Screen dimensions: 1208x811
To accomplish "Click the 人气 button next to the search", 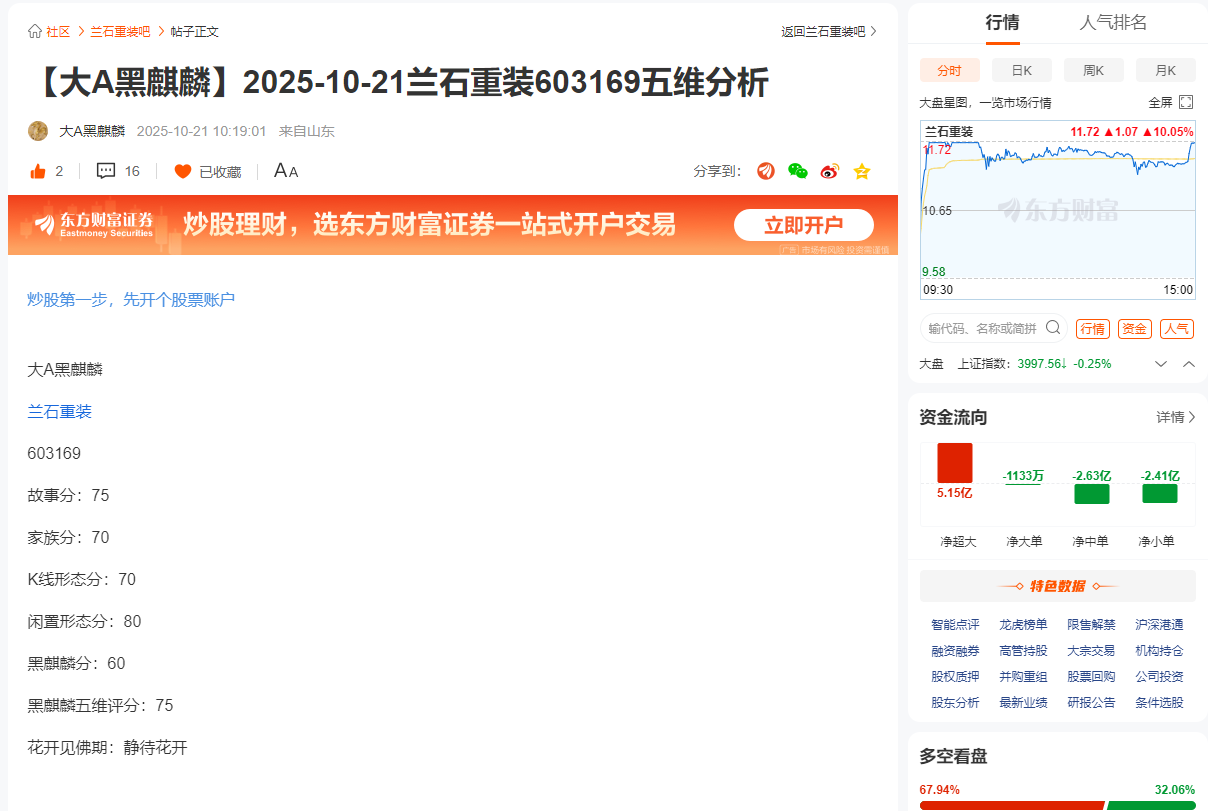I will 1177,329.
